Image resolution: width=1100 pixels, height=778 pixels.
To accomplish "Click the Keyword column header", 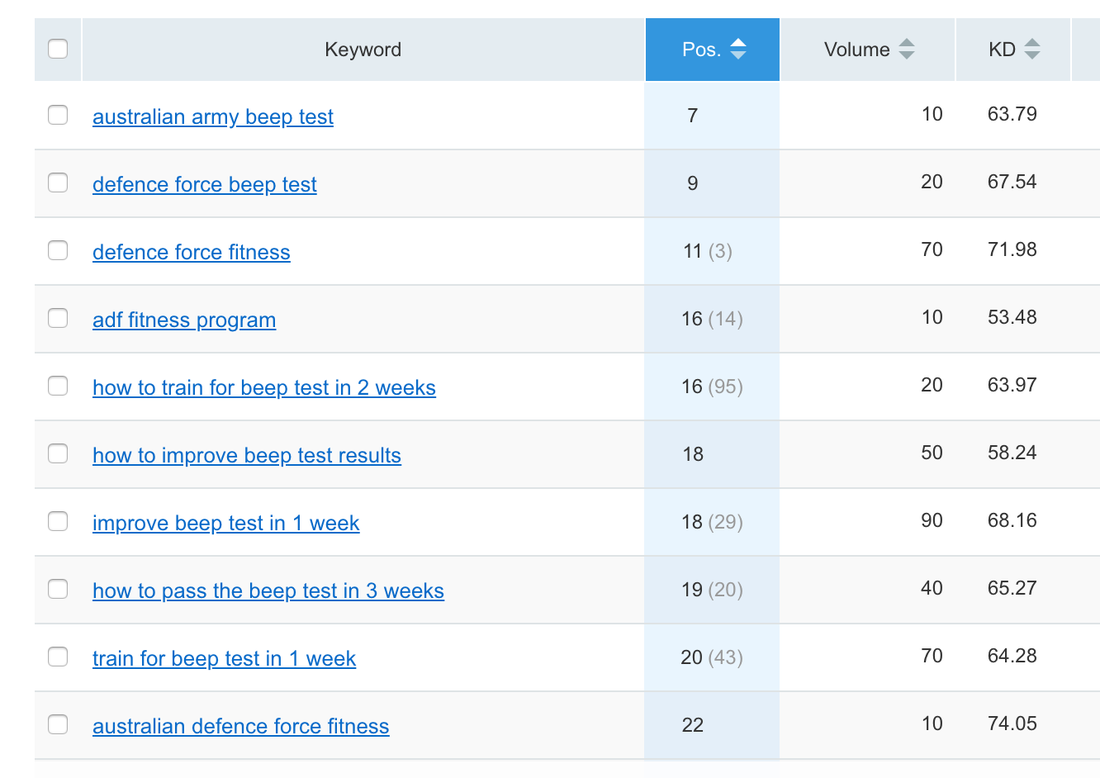I will pyautogui.click(x=363, y=49).
